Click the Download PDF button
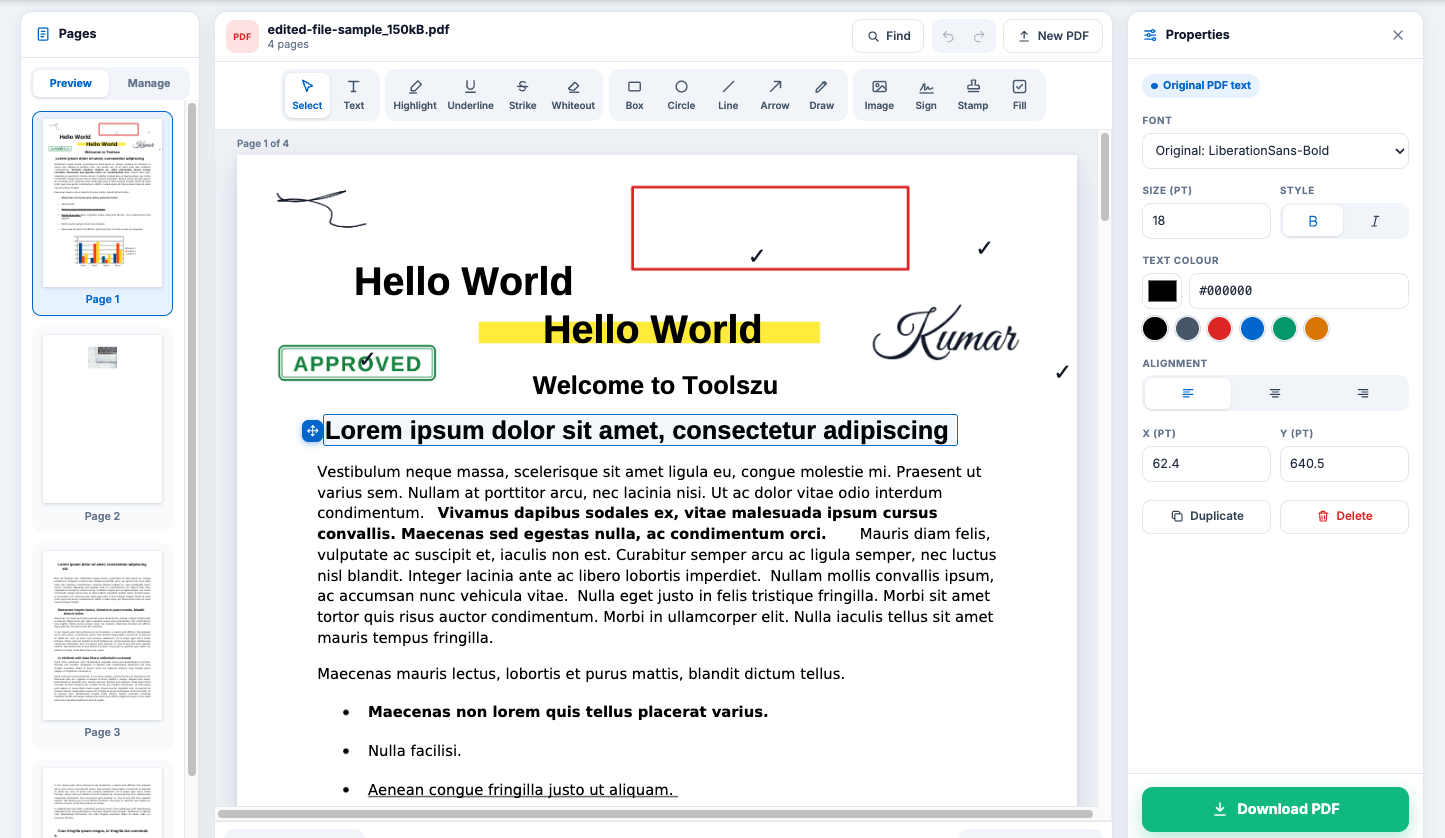 [x=1275, y=809]
